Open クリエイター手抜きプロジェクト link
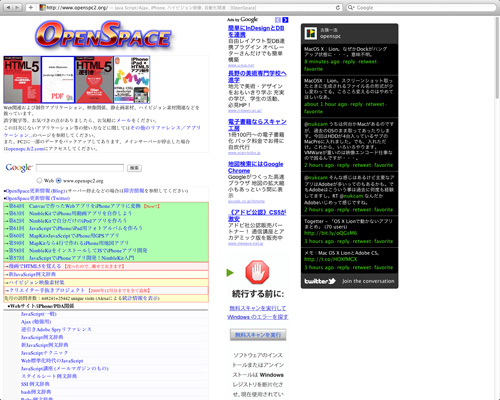 (x=47, y=290)
